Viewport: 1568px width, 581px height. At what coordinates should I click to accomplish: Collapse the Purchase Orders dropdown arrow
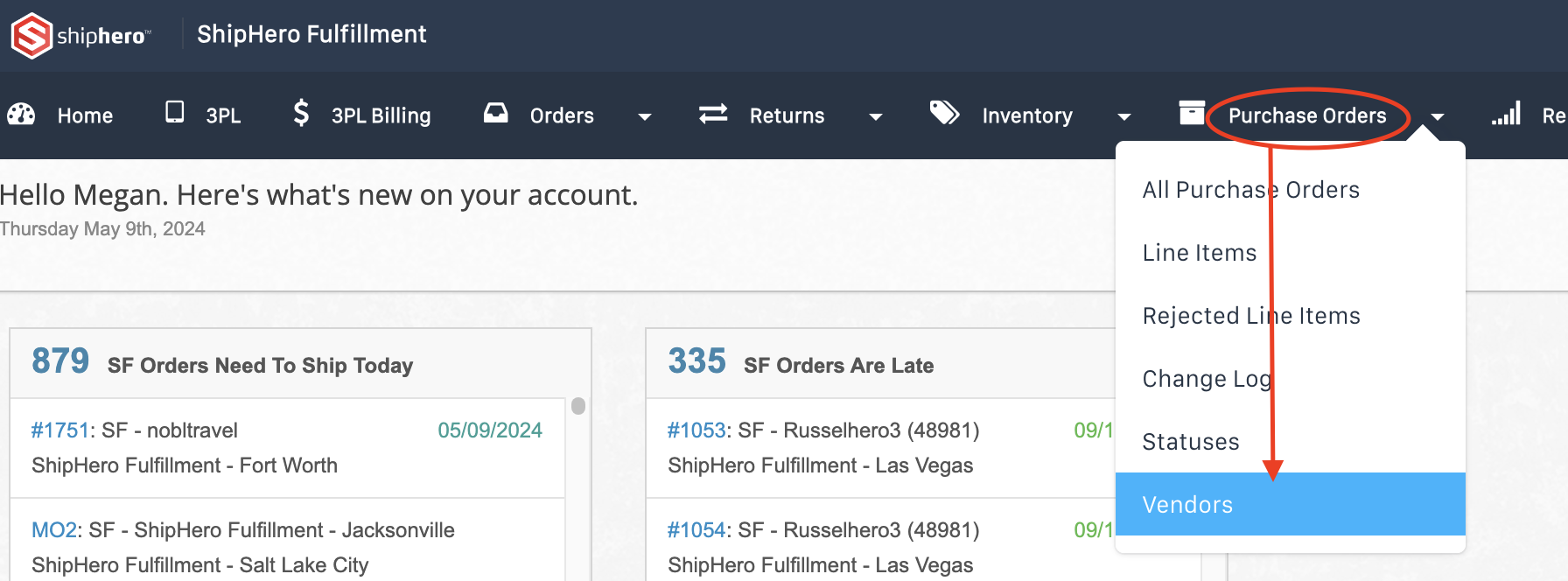[1437, 116]
